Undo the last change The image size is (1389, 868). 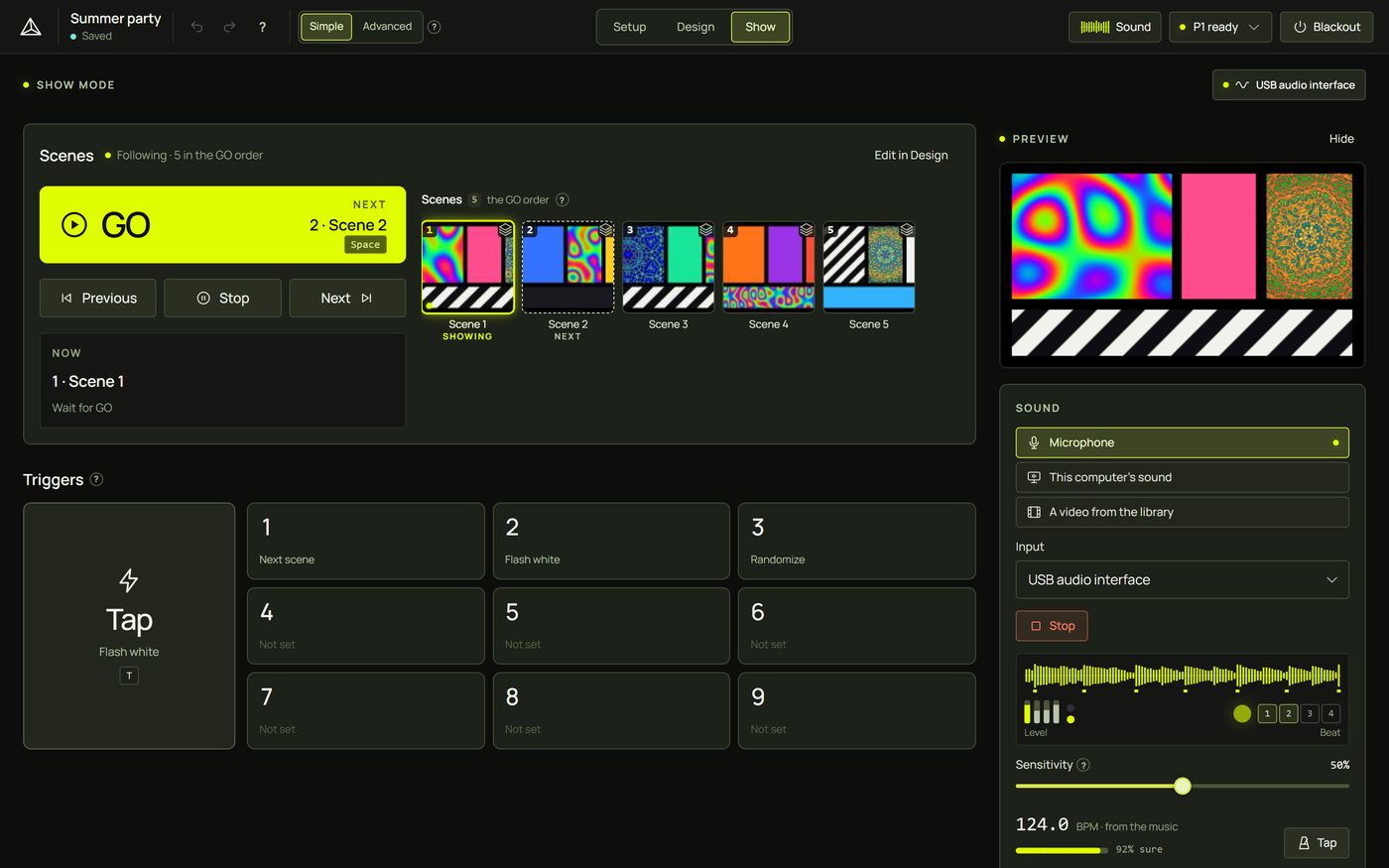(196, 27)
